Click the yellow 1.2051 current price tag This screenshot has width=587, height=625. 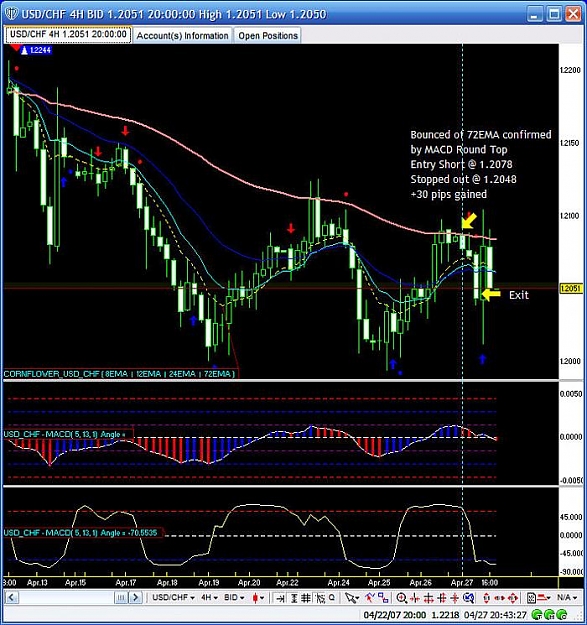pyautogui.click(x=571, y=289)
